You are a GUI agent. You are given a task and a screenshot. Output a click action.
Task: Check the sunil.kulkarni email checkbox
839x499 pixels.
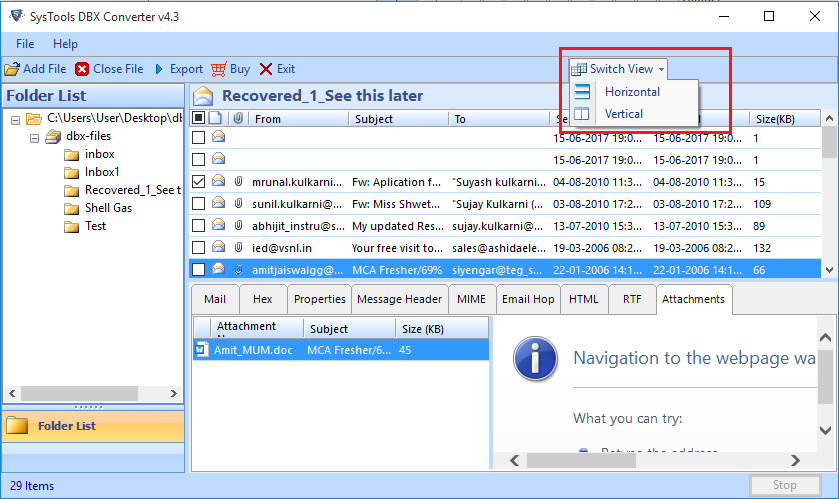point(199,203)
